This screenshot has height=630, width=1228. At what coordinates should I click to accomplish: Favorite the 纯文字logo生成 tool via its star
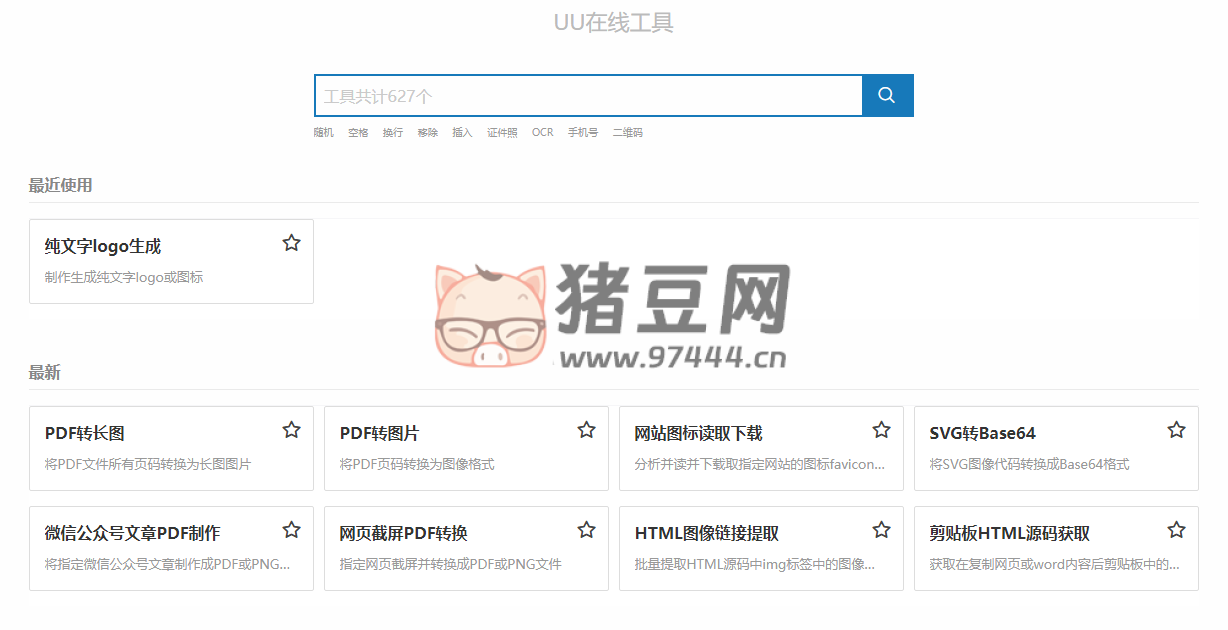291,242
